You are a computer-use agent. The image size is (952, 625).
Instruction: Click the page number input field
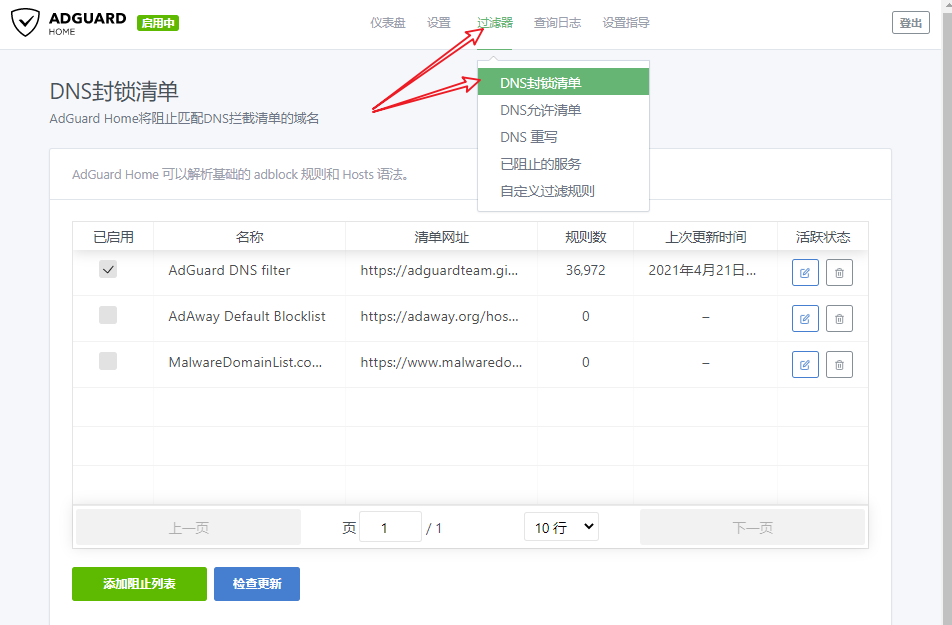[390, 527]
